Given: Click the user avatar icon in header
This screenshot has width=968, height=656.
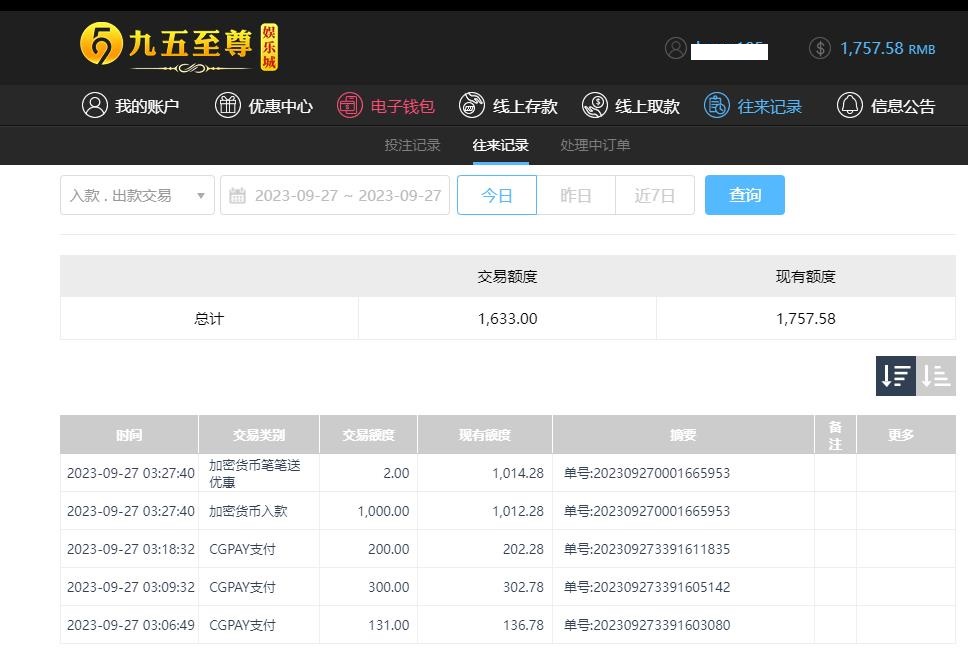Looking at the screenshot, I should coord(676,48).
